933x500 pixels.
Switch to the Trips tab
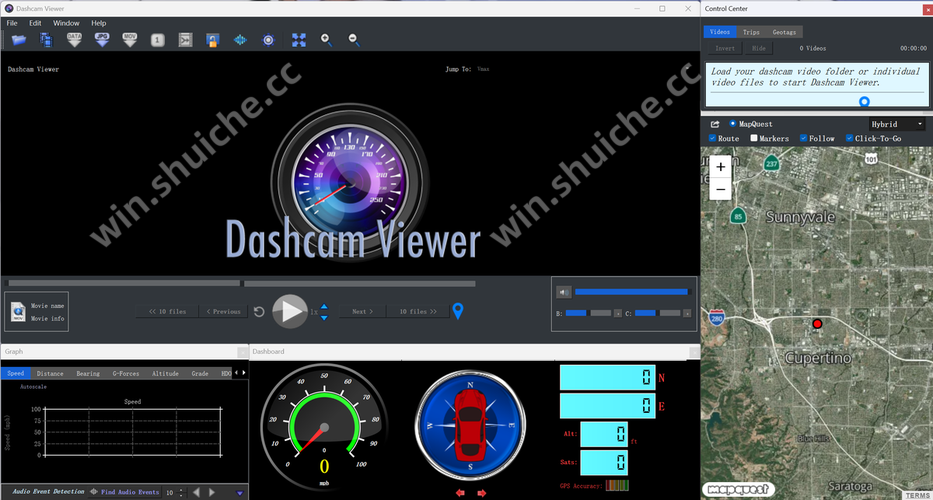[752, 32]
